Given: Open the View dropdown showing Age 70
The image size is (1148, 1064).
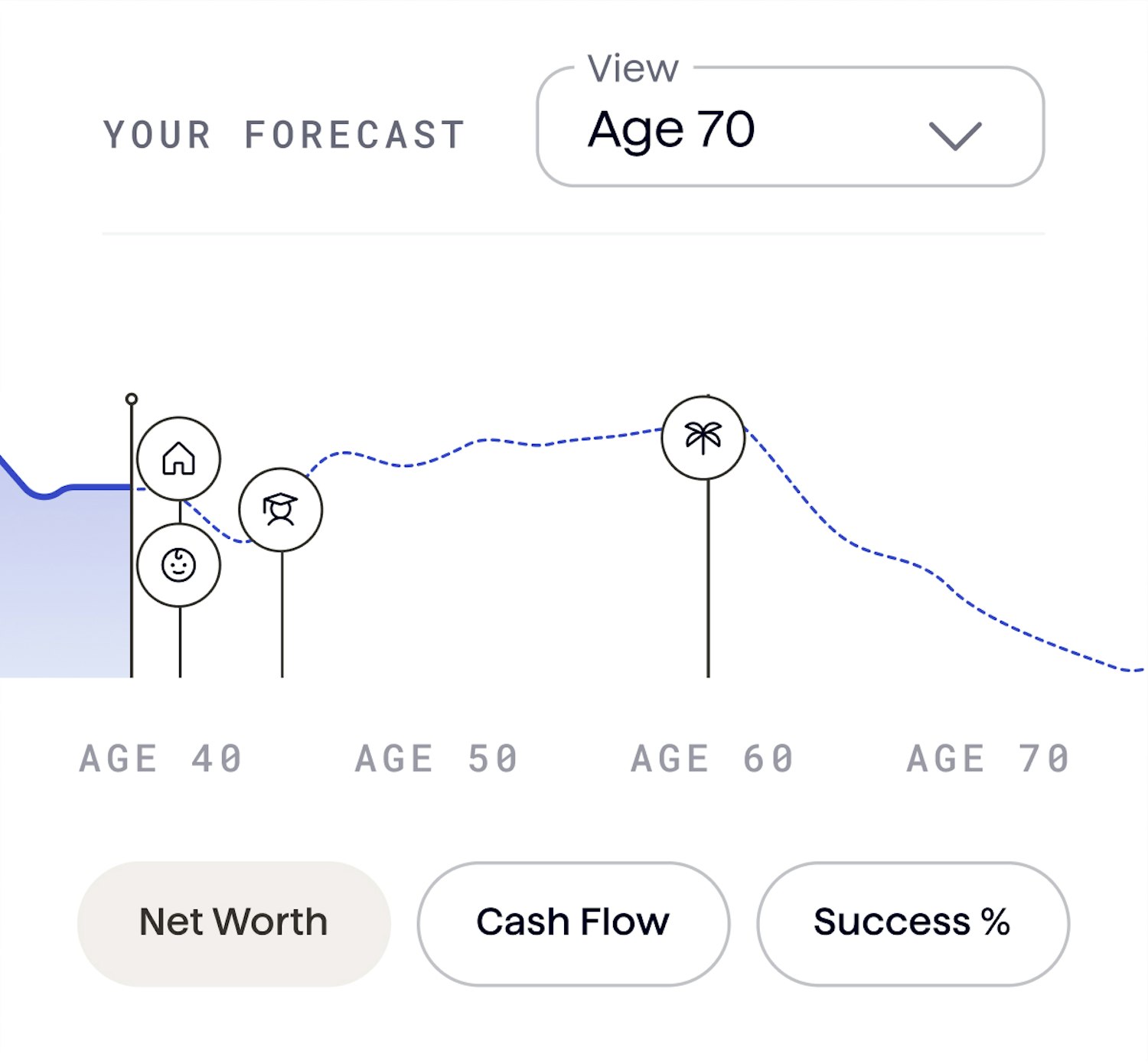Looking at the screenshot, I should click(791, 127).
